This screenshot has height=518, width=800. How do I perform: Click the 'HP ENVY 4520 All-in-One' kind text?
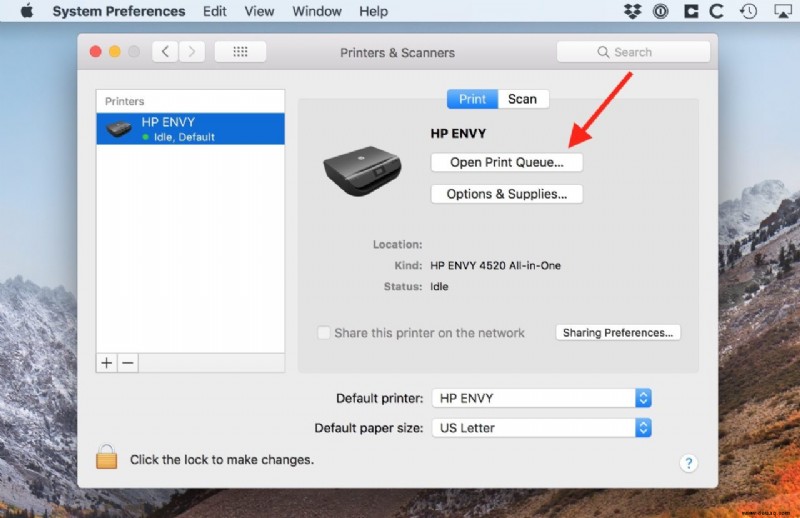tap(495, 265)
